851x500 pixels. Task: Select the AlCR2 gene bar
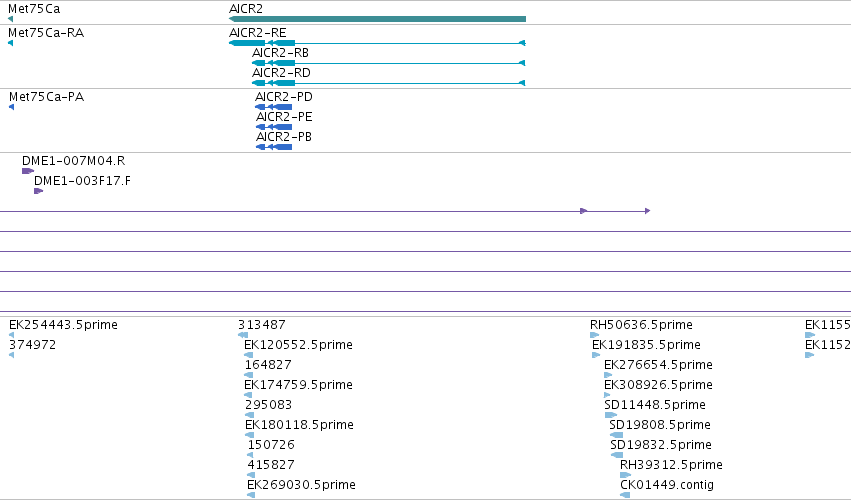(377, 19)
